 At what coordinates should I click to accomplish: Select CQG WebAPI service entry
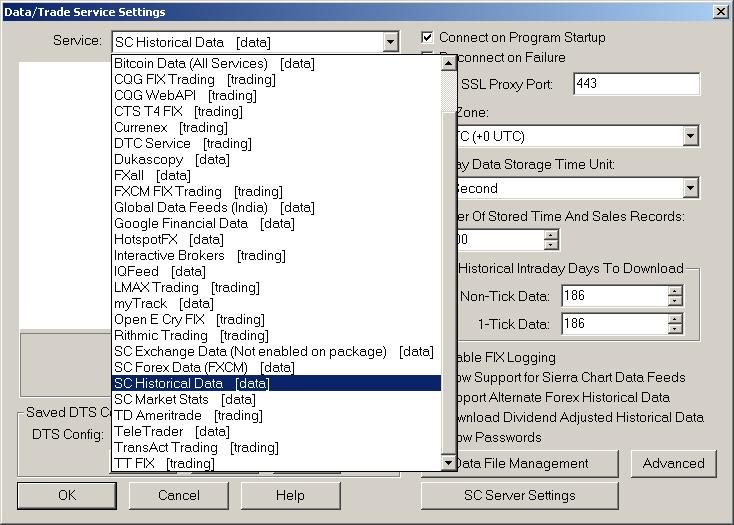click(277, 95)
